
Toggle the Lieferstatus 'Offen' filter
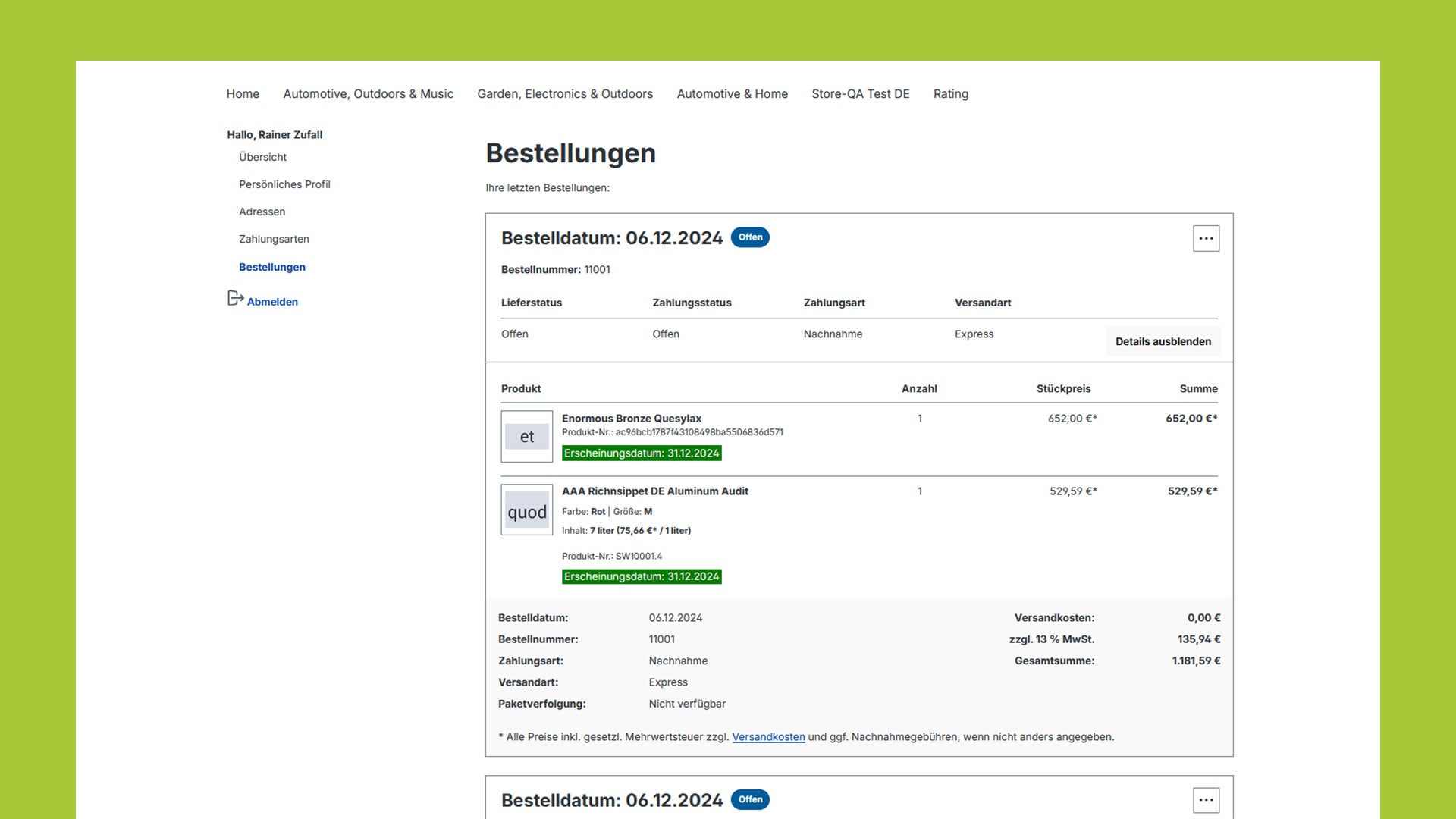click(514, 334)
